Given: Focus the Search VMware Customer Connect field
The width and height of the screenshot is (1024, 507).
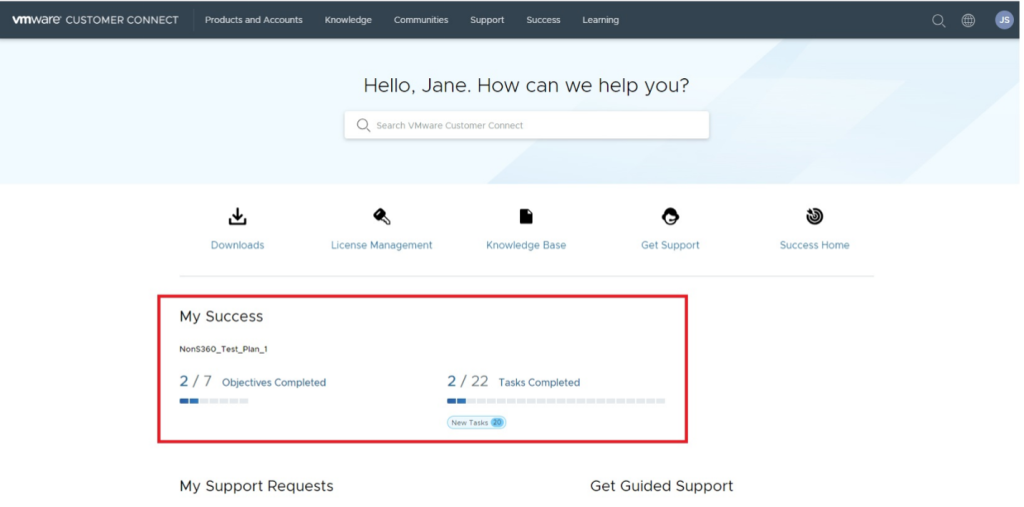Looking at the screenshot, I should point(526,125).
